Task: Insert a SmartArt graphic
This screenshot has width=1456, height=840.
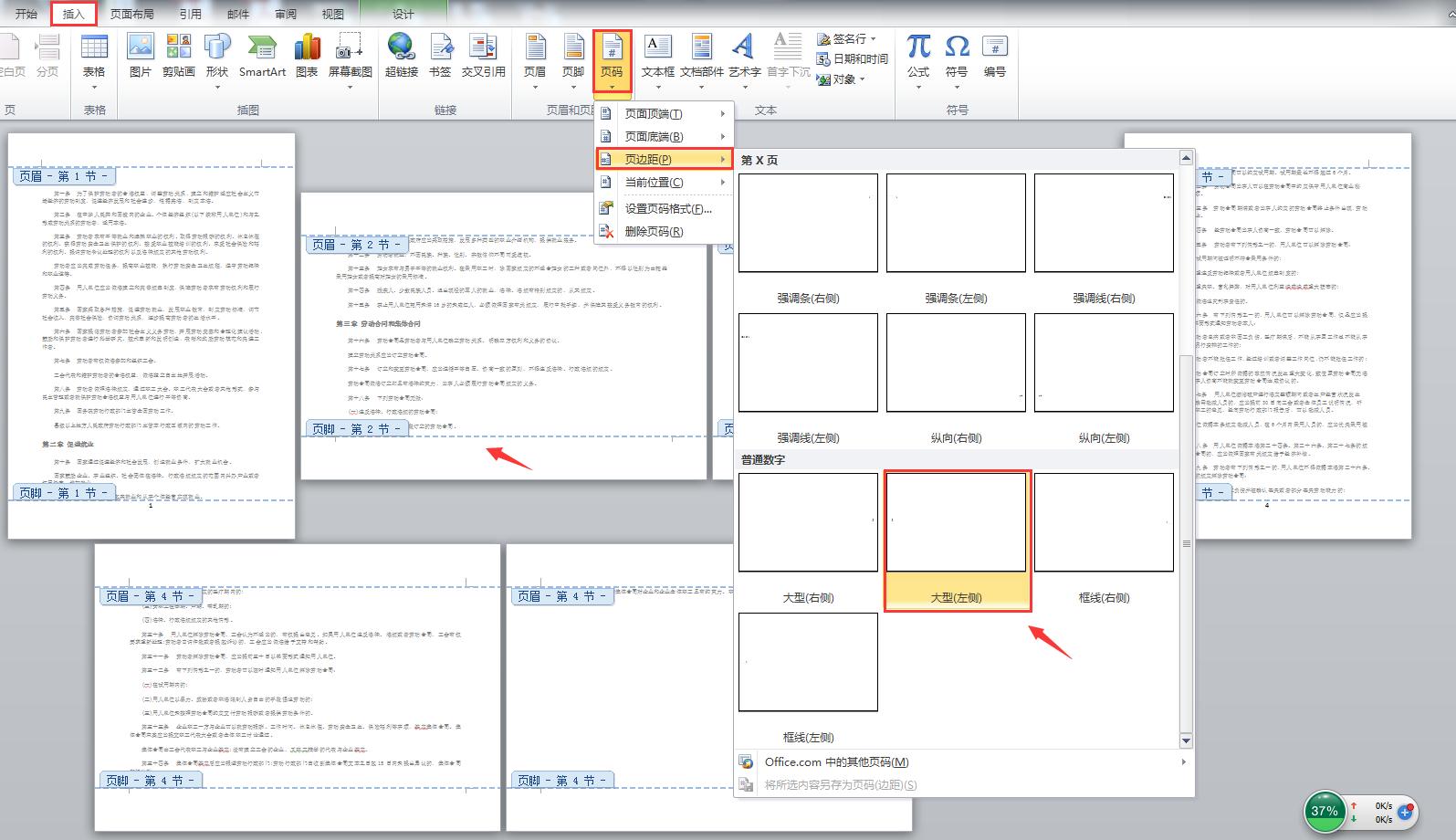Action: pos(262,55)
